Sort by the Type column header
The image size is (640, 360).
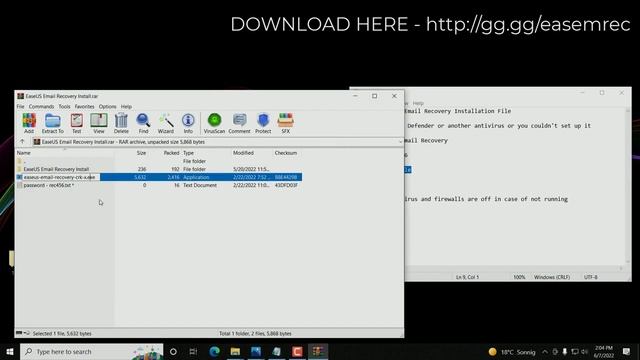[x=189, y=153]
